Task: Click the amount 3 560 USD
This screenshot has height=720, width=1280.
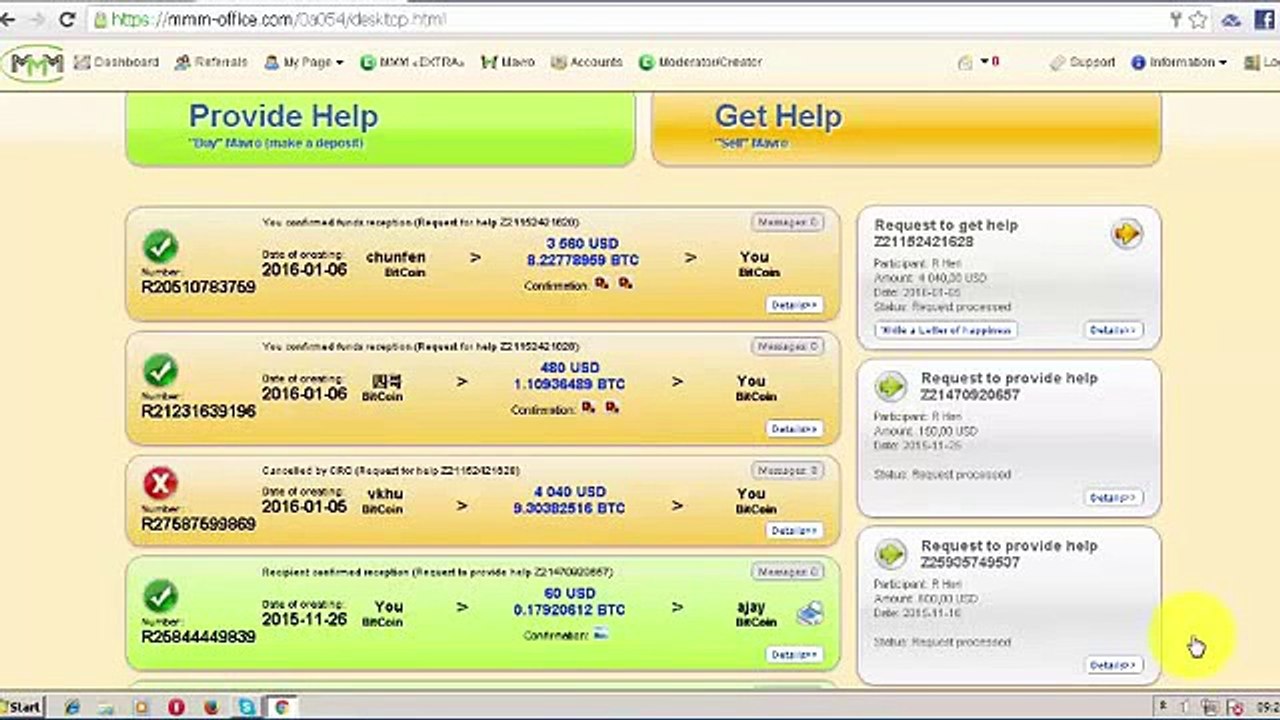Action: click(583, 244)
